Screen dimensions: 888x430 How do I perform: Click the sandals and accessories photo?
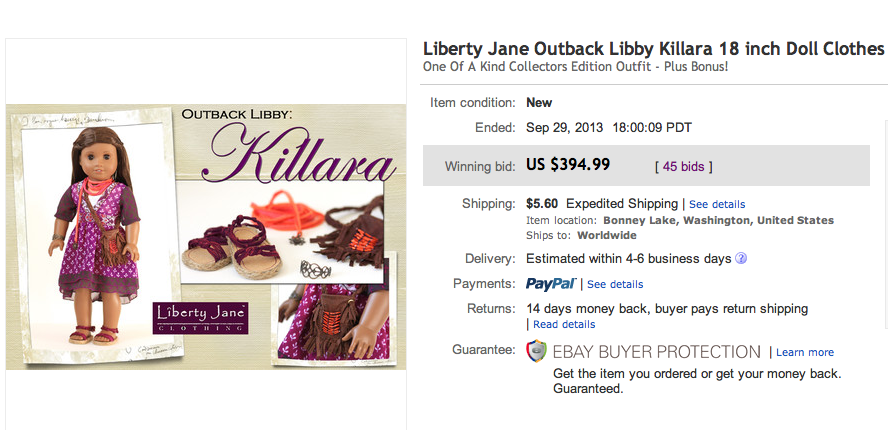point(280,232)
